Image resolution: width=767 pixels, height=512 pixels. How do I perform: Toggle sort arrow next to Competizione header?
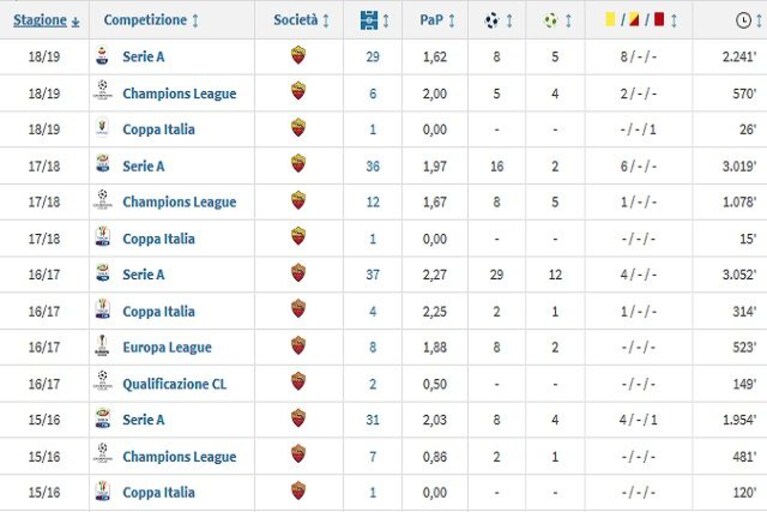(x=195, y=21)
